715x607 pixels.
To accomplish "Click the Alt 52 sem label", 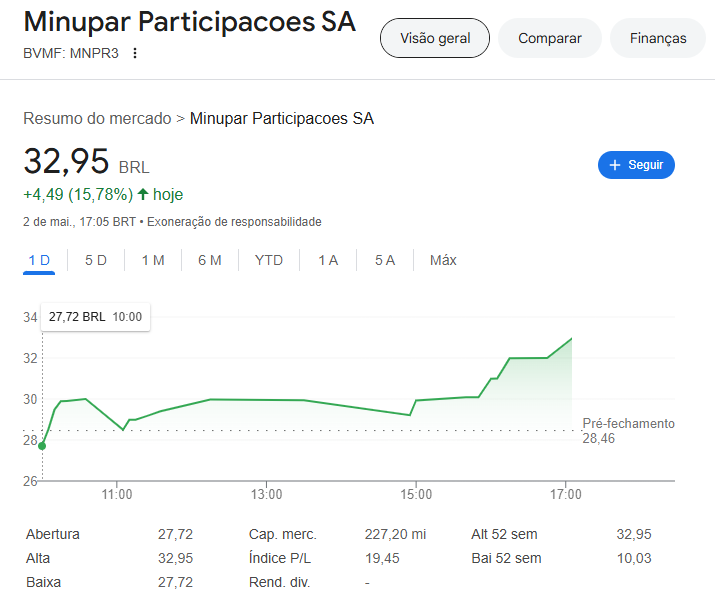I will click(x=504, y=534).
